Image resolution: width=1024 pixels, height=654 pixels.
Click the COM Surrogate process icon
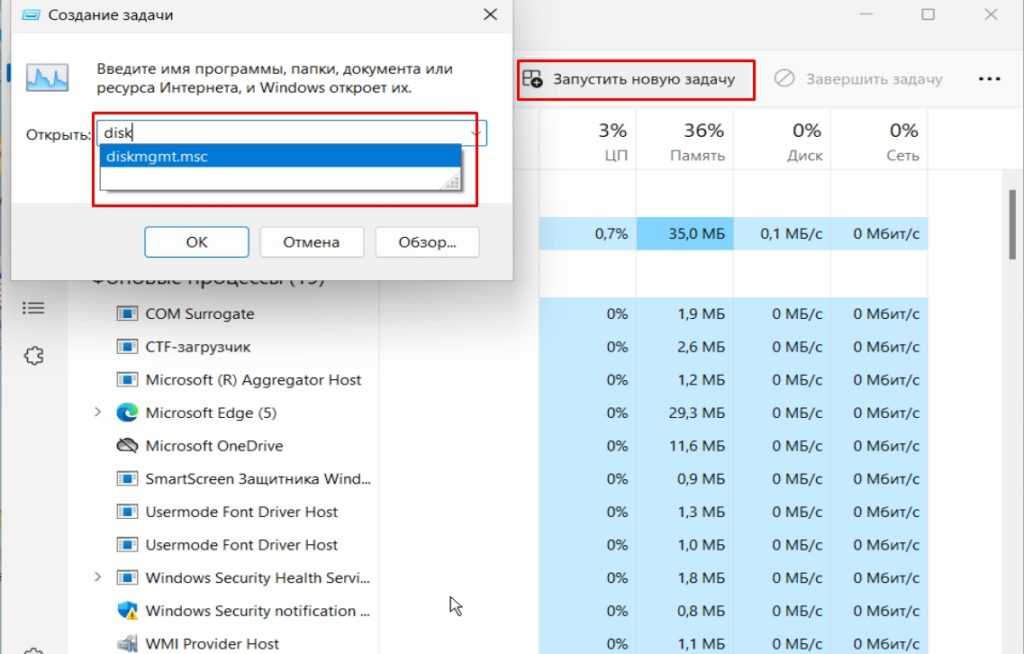[127, 314]
